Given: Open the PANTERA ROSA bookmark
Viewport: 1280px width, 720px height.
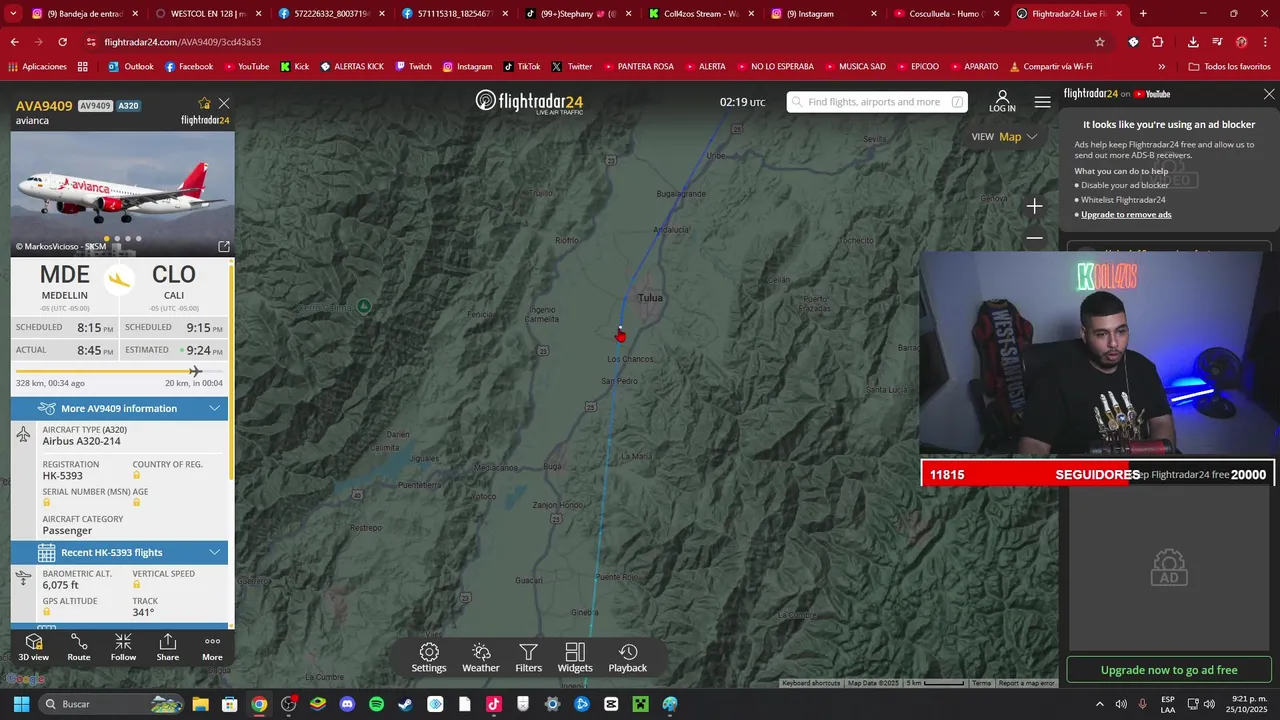Looking at the screenshot, I should pyautogui.click(x=638, y=67).
